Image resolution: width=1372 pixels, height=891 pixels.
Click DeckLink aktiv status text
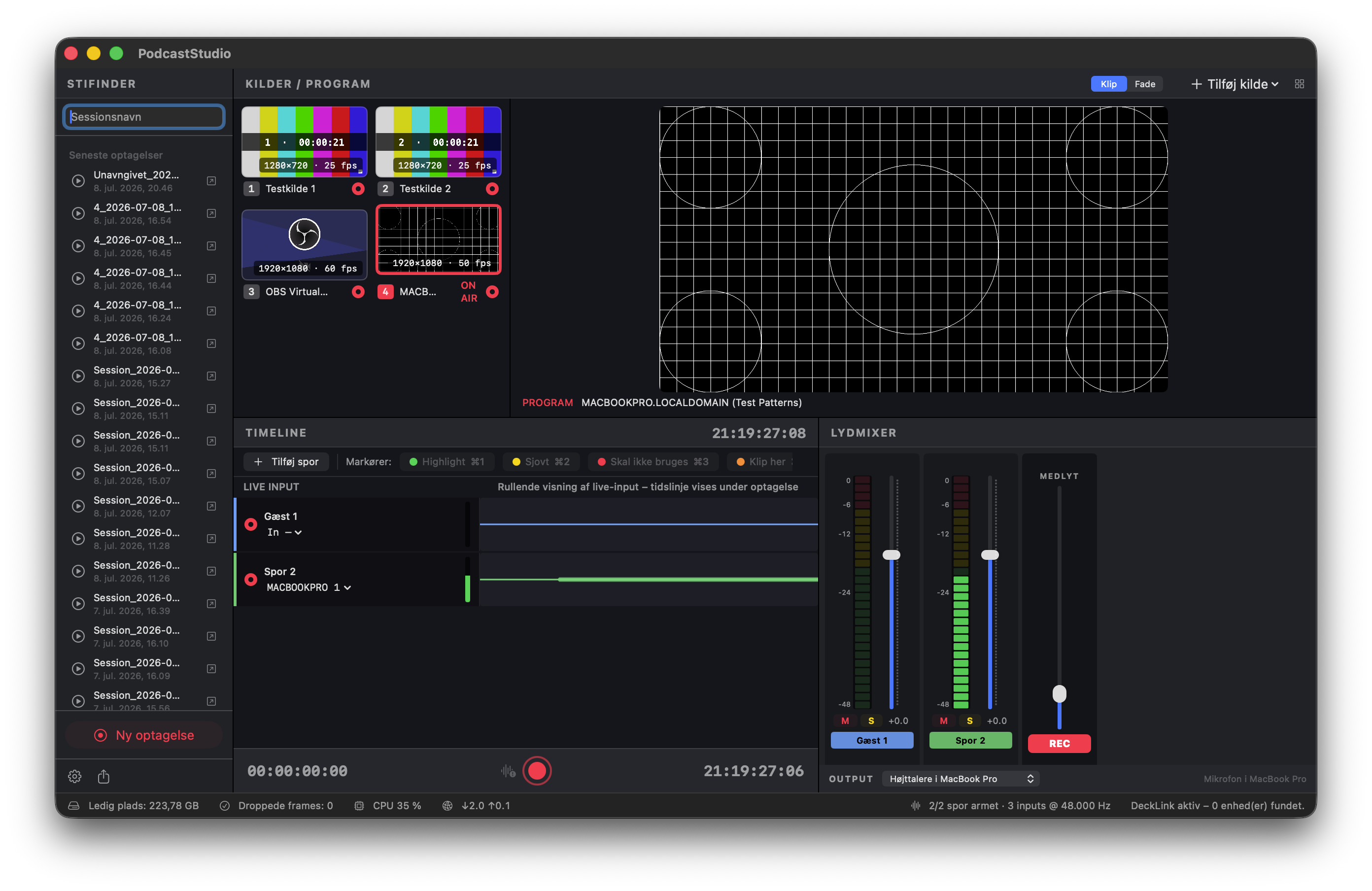1217,806
